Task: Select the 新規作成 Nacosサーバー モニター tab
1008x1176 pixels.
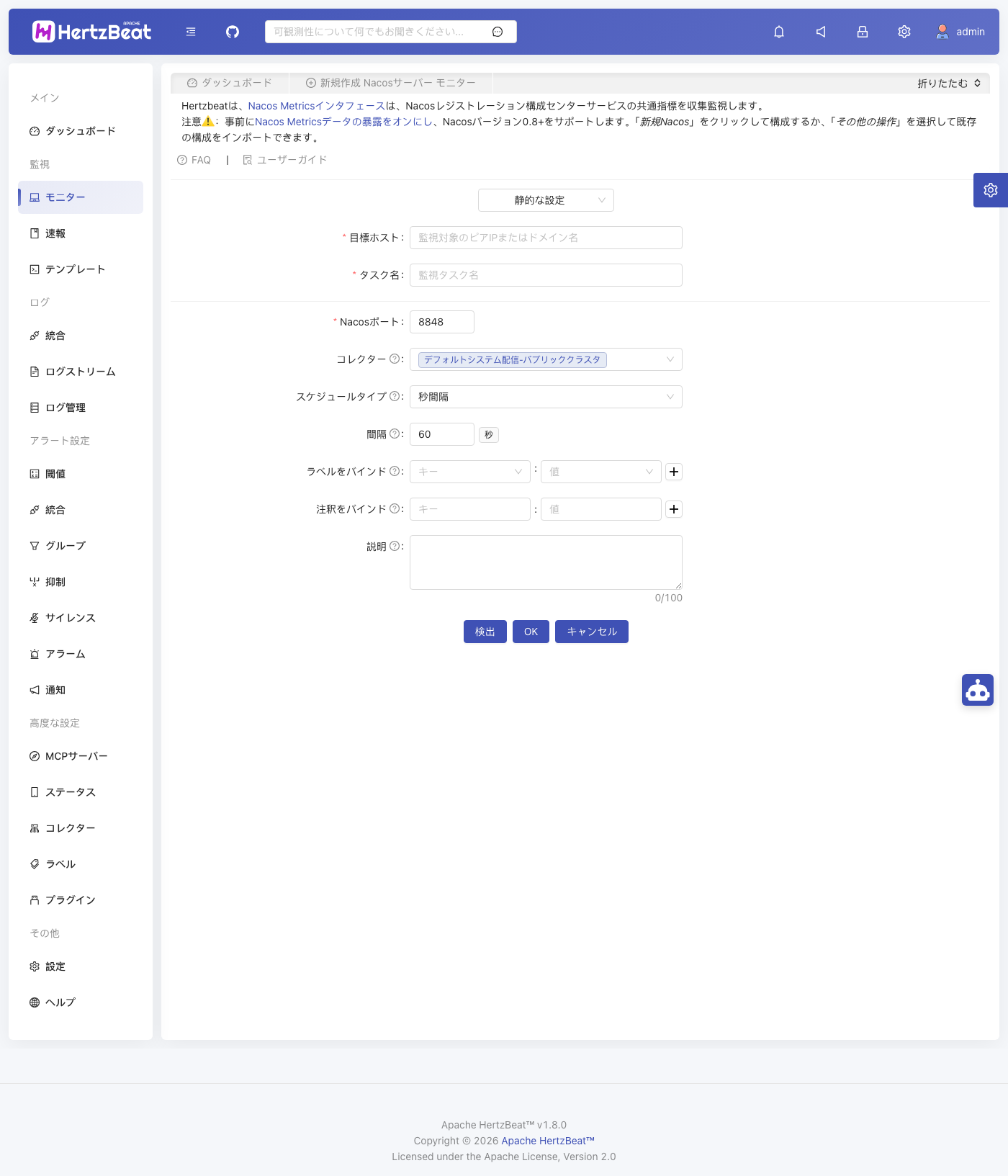Action: pos(391,83)
